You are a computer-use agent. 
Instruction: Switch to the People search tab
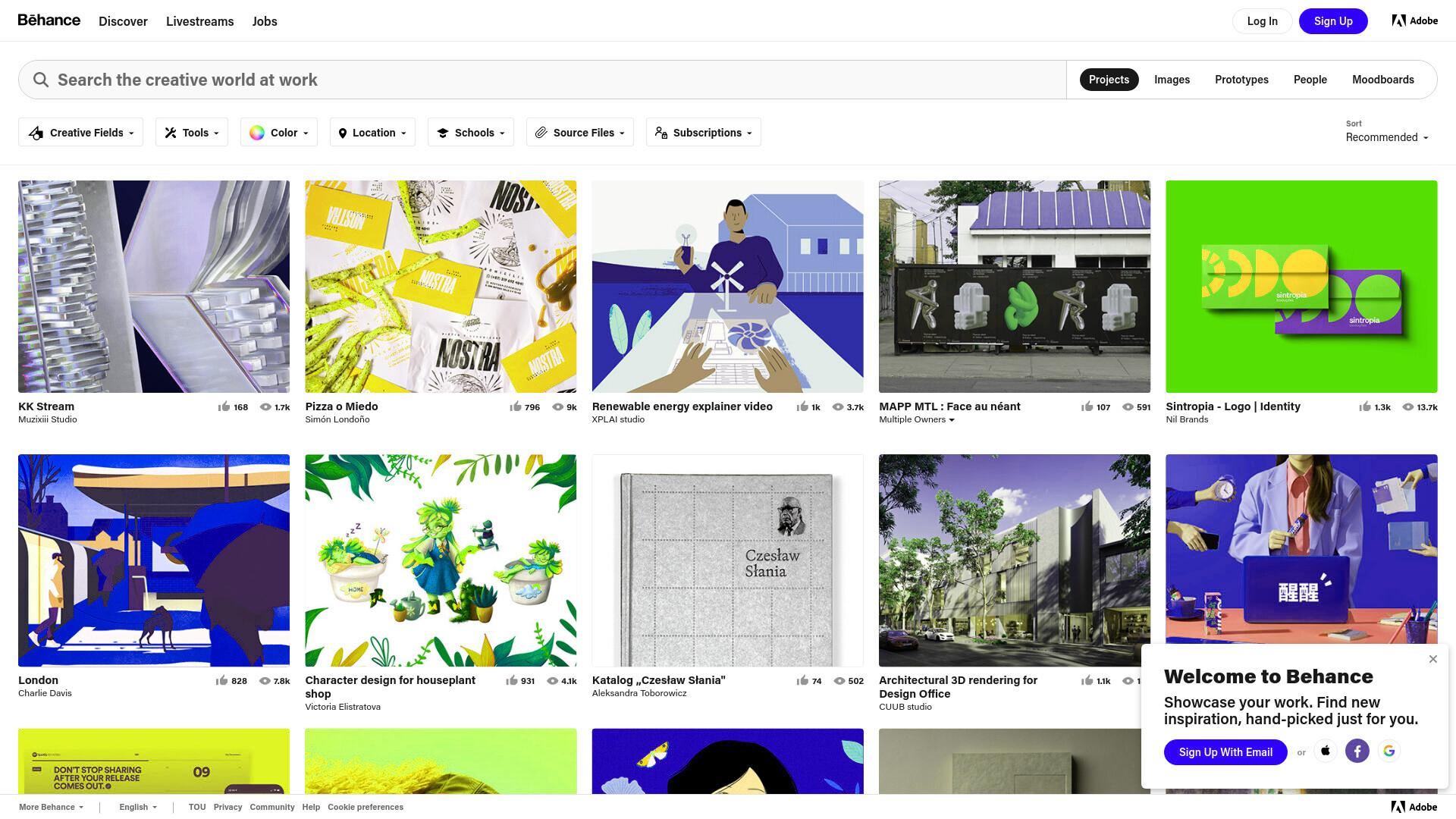(1310, 80)
